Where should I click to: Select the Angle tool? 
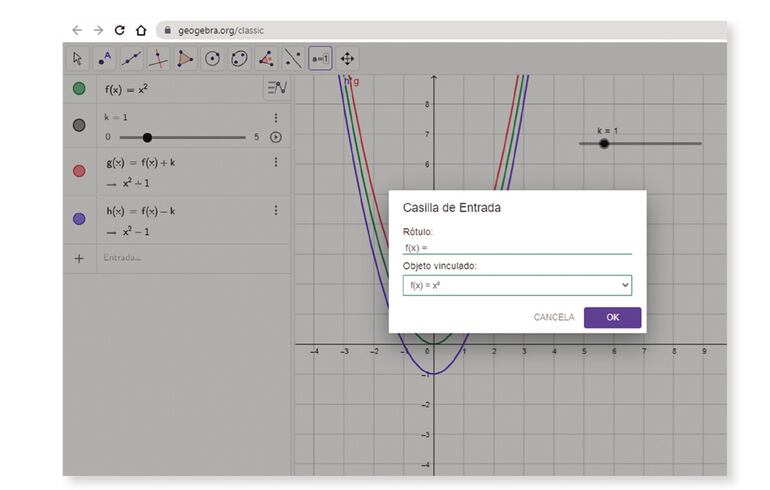pos(266,59)
